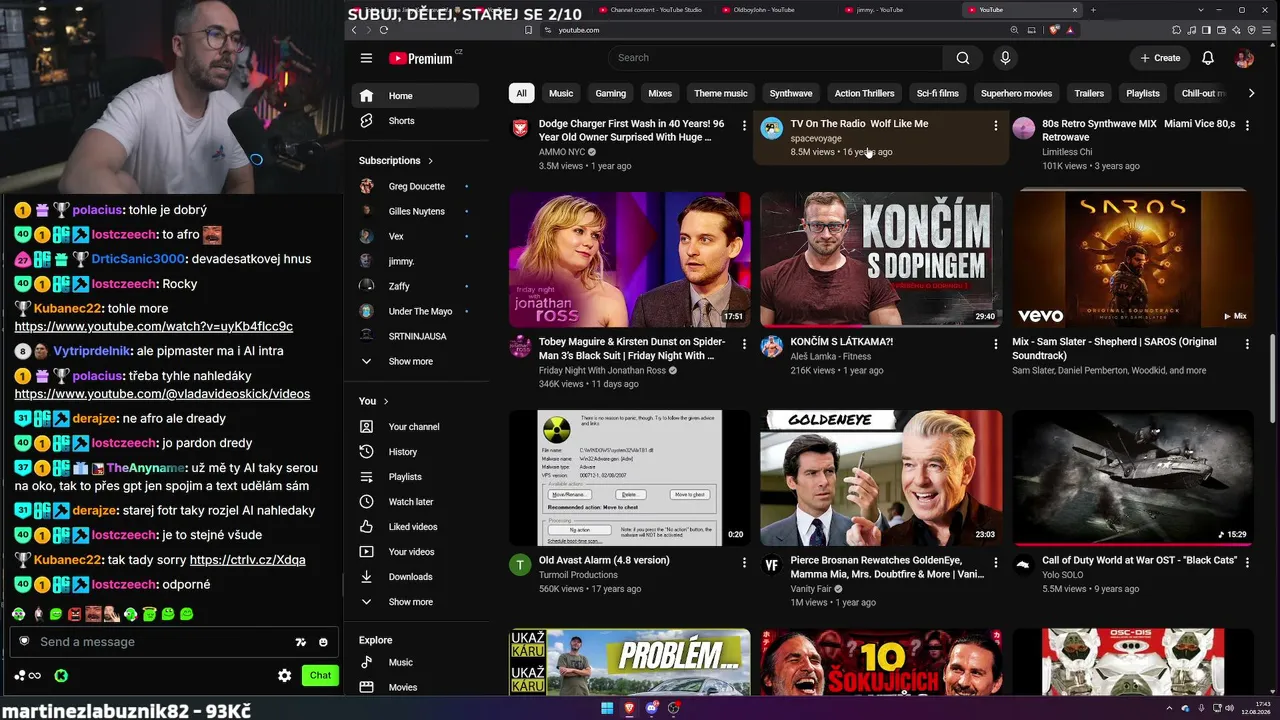Select the Music filter chip
The width and height of the screenshot is (1280, 720).
point(561,93)
